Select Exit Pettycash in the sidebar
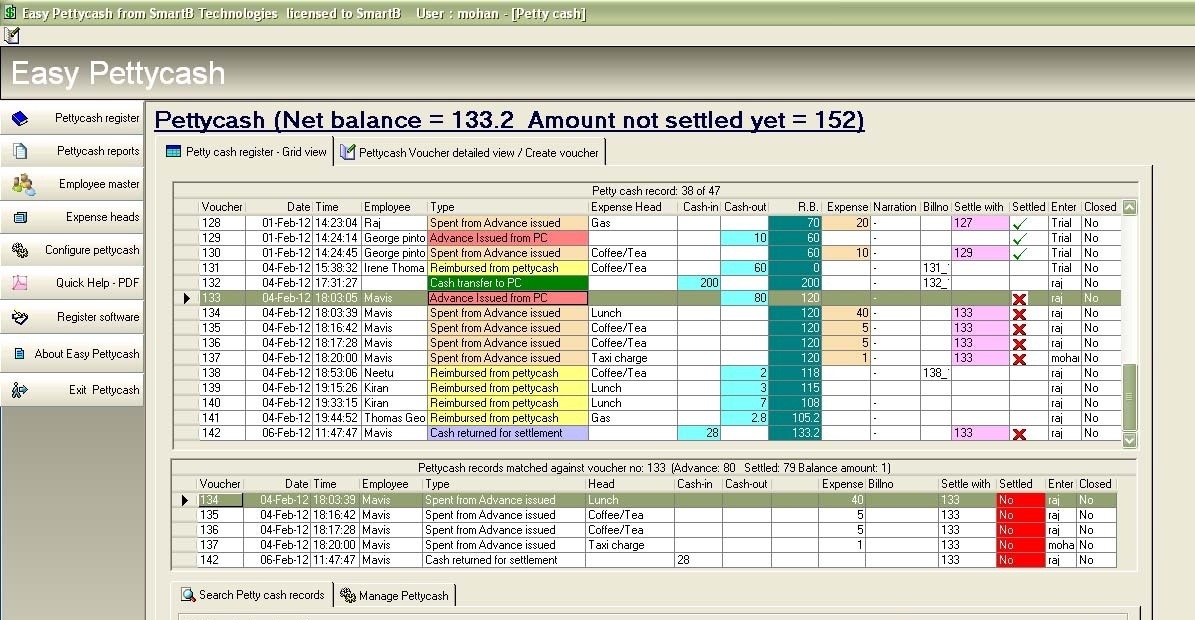1195x620 pixels. (x=72, y=390)
